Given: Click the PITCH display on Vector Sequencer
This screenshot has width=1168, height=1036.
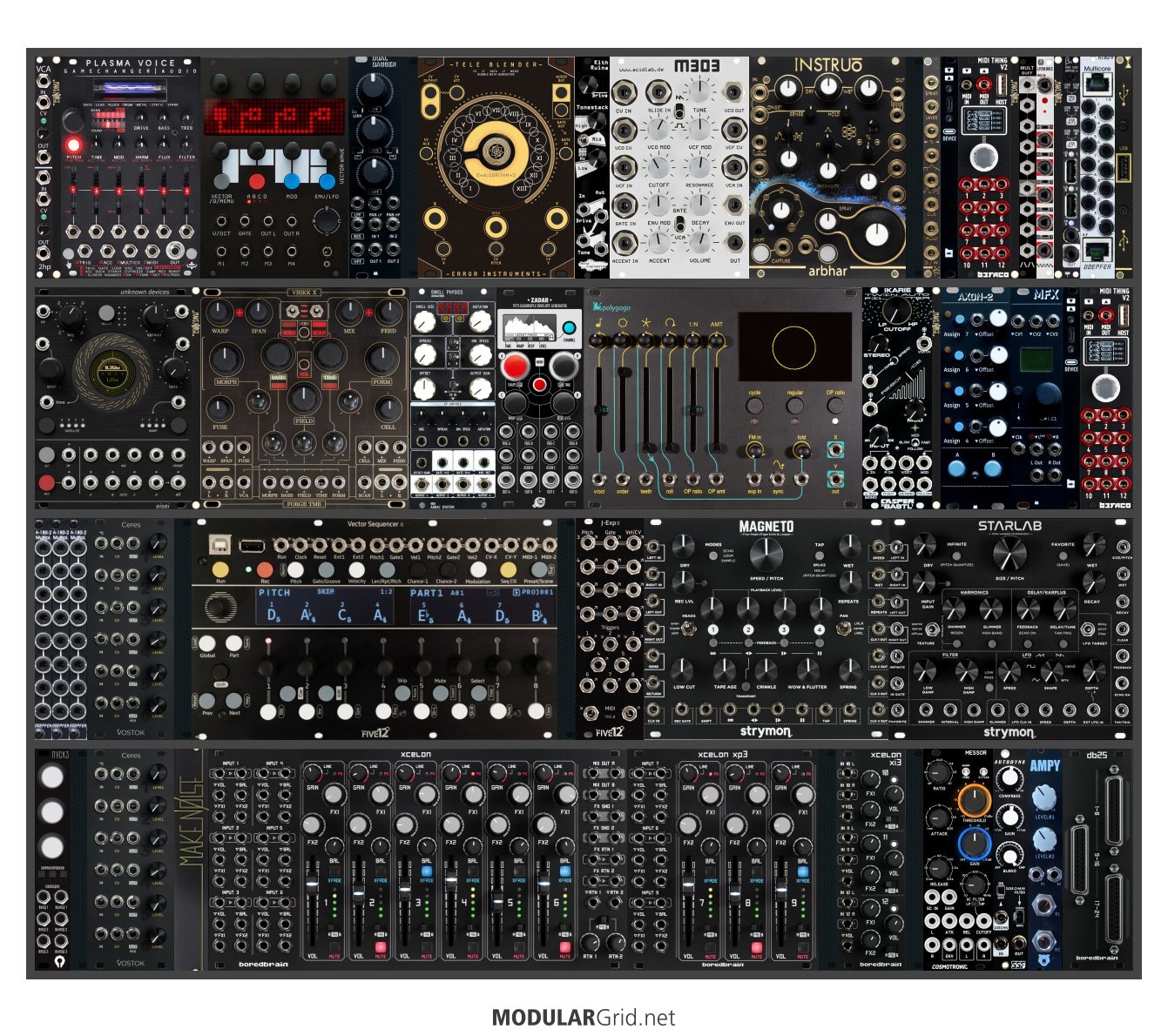Looking at the screenshot, I should pos(324,605).
